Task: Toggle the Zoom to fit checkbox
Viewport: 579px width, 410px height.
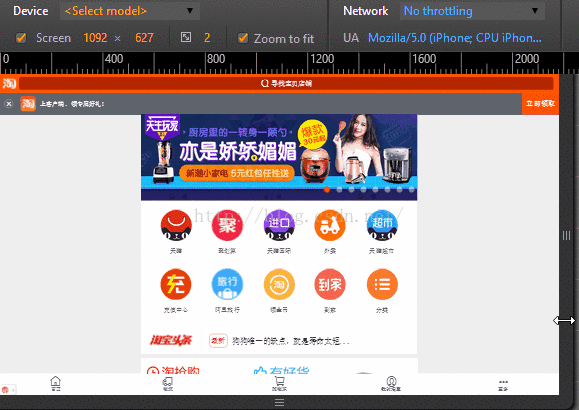Action: point(243,38)
